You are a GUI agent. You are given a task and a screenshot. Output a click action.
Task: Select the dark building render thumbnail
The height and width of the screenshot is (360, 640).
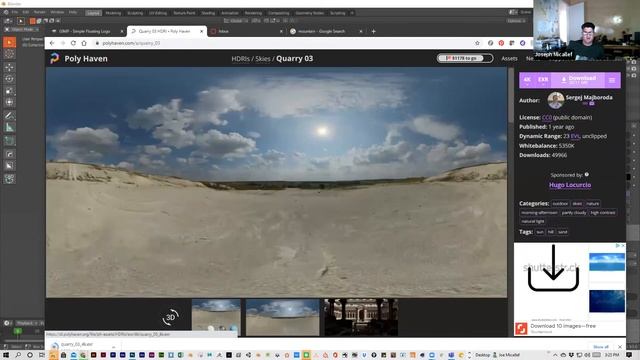(361, 317)
